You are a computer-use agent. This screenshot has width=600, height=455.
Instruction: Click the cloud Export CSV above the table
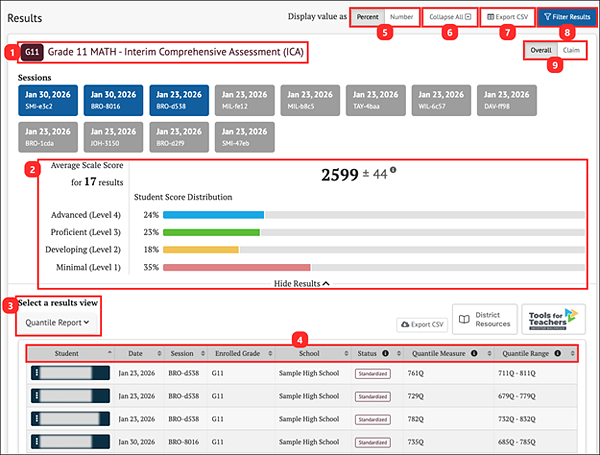[422, 325]
